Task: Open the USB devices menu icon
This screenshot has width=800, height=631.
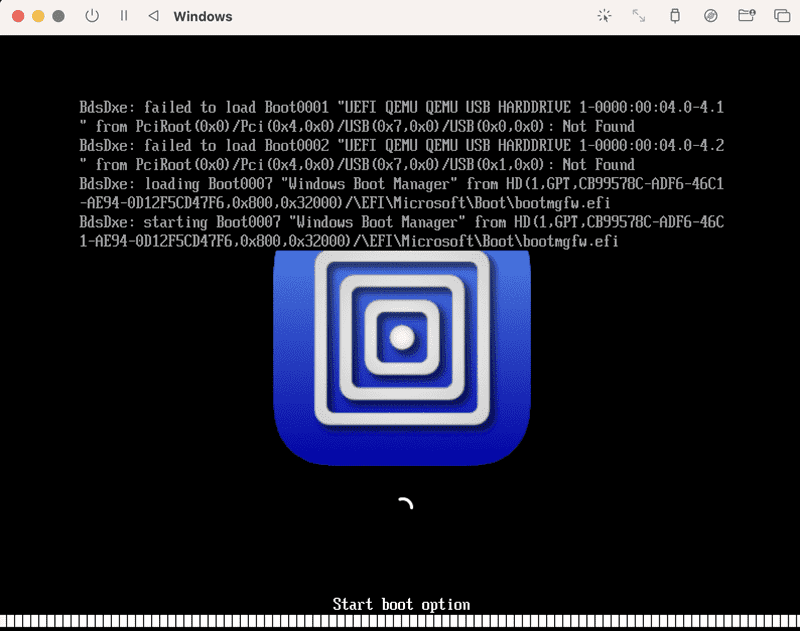Action: pos(674,16)
